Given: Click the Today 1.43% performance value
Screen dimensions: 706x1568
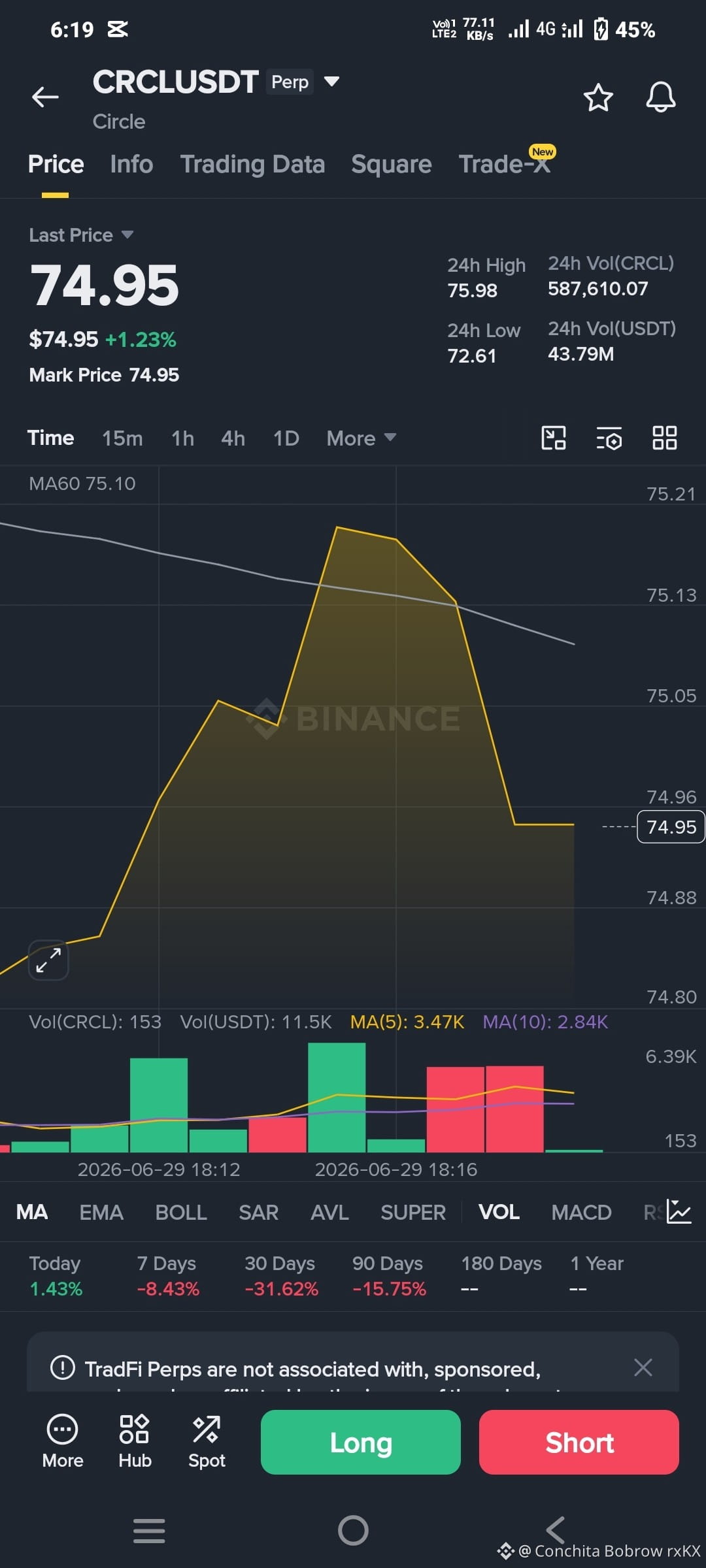Looking at the screenshot, I should [x=56, y=1289].
